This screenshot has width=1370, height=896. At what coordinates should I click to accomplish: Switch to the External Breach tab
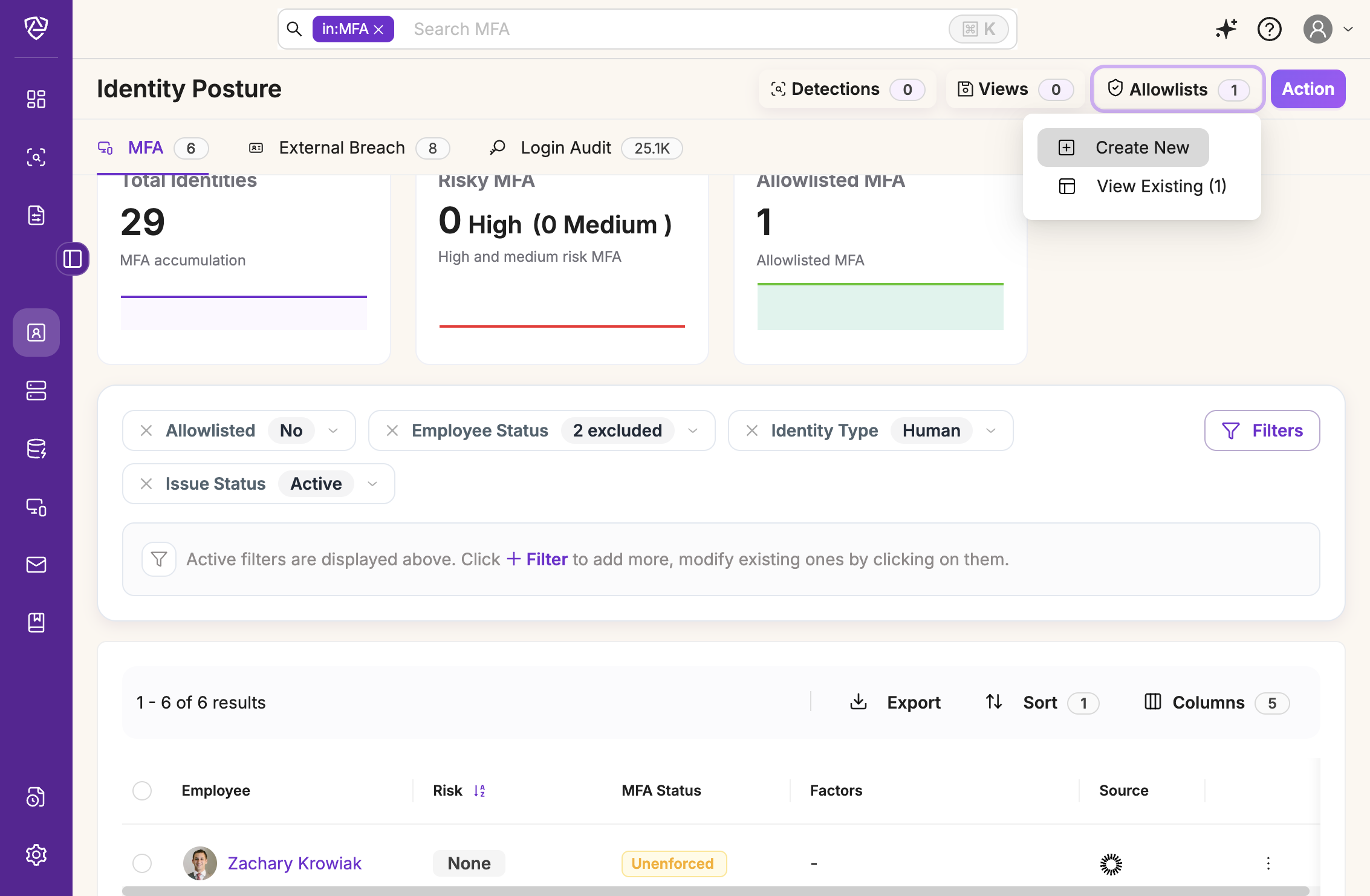(342, 148)
